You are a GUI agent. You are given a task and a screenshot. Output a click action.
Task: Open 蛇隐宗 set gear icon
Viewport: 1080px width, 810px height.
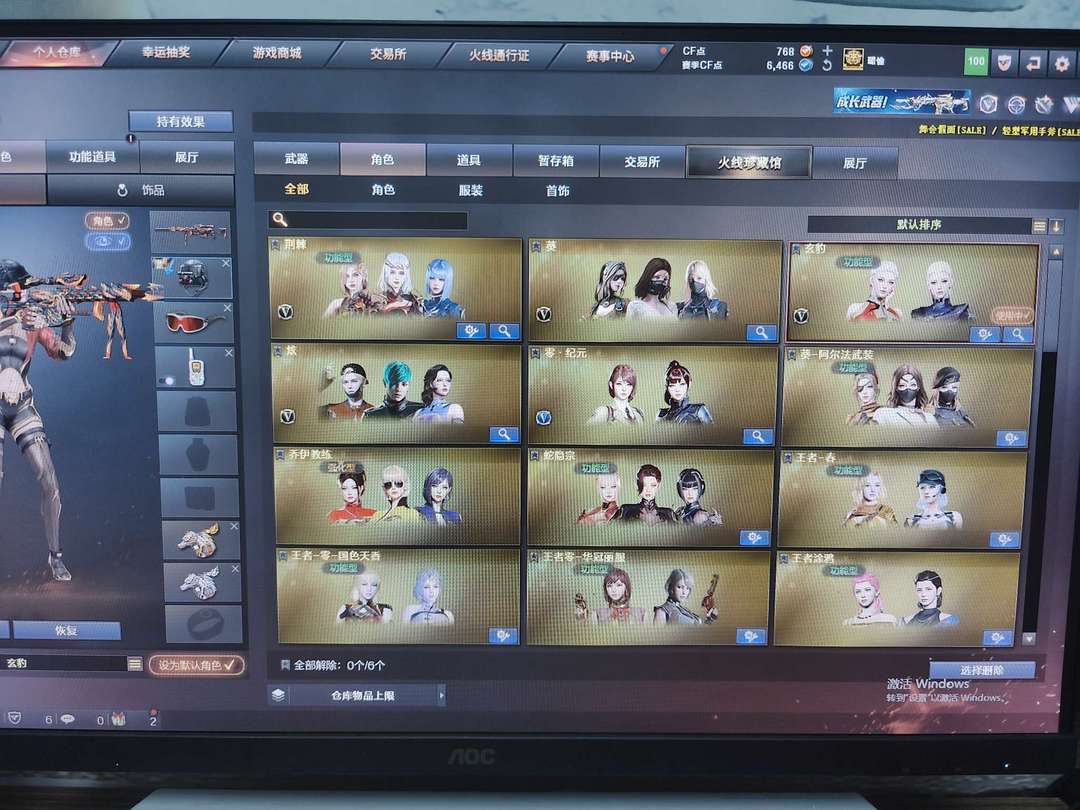[x=754, y=538]
